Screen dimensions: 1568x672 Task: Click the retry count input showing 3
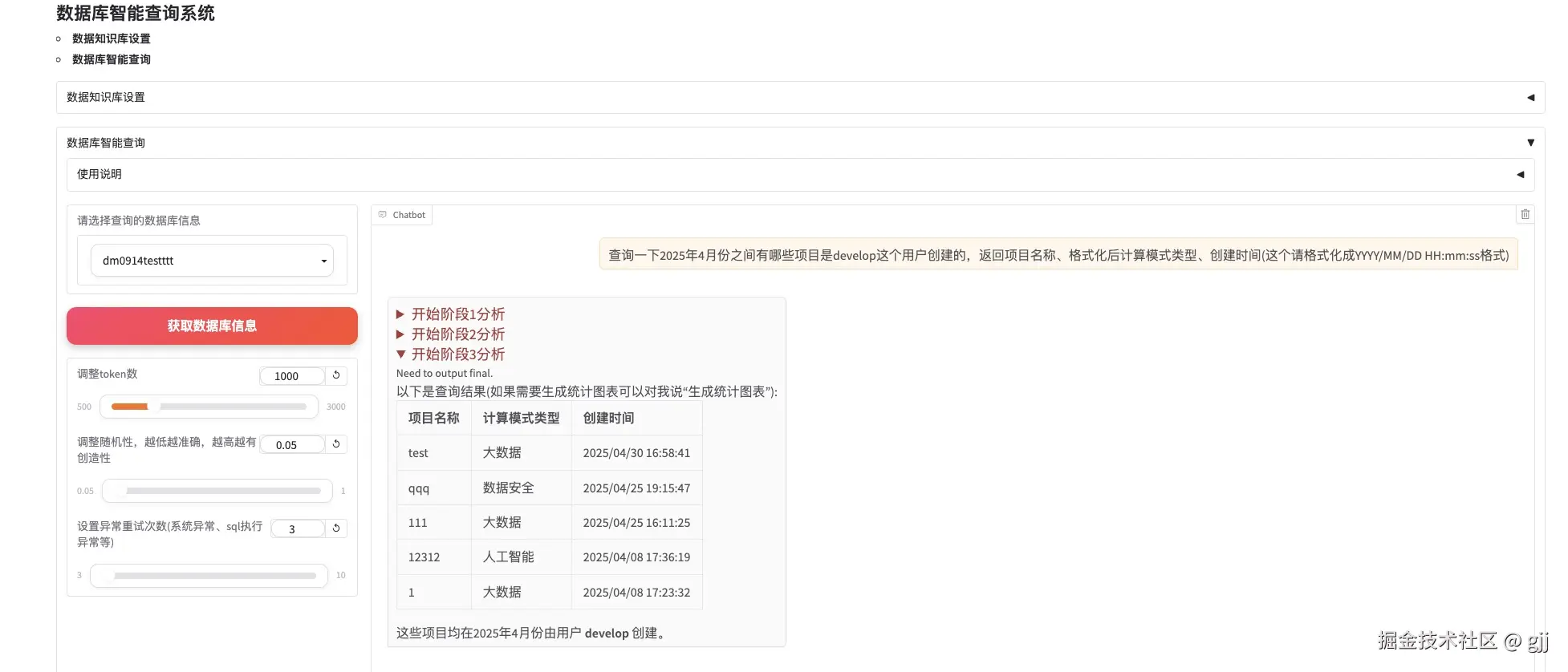coord(298,529)
